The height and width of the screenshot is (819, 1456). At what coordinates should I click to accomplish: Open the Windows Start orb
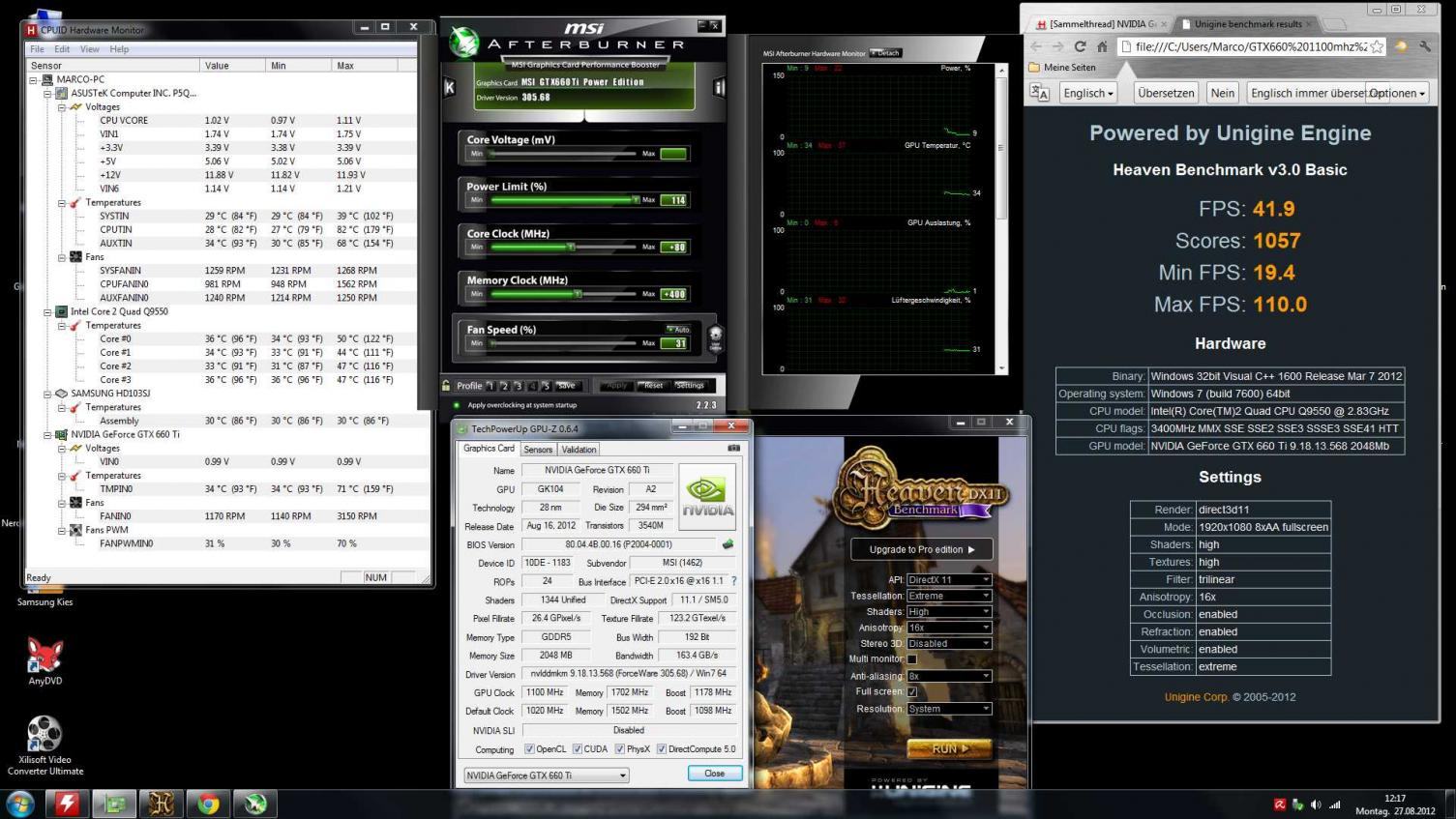[x=20, y=804]
